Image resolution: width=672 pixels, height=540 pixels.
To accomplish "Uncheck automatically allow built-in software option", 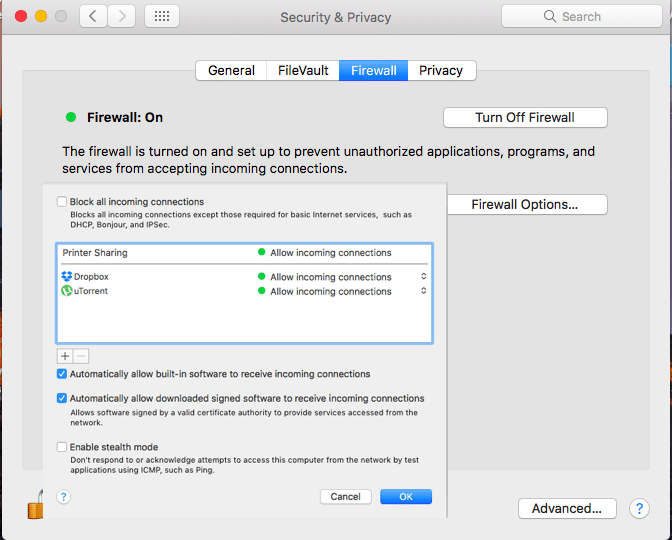I will coord(63,374).
